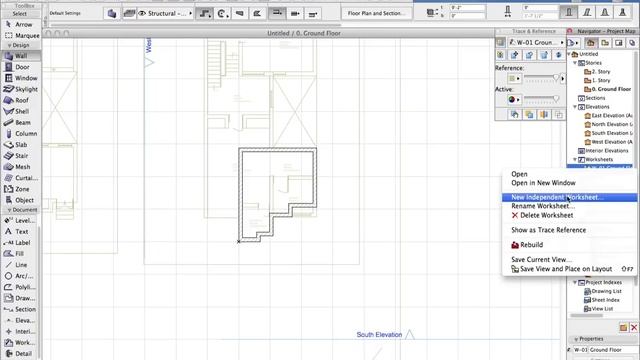Choose the Window tool

20,78
